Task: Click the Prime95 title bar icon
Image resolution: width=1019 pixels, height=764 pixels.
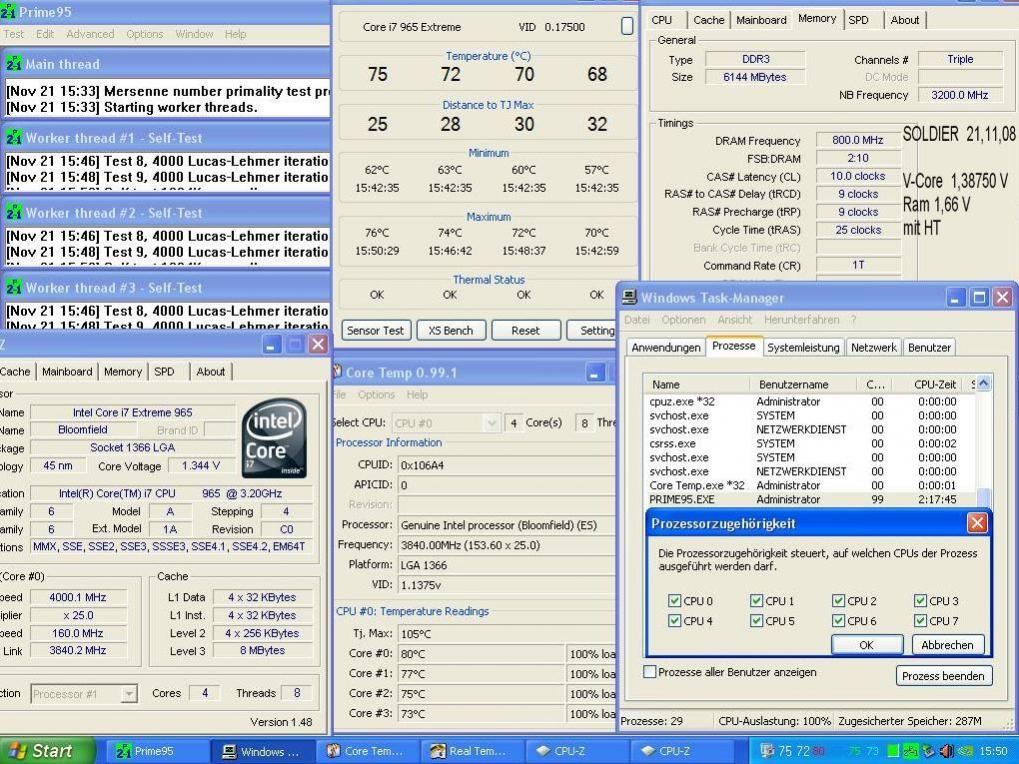Action: pyautogui.click(x=9, y=12)
